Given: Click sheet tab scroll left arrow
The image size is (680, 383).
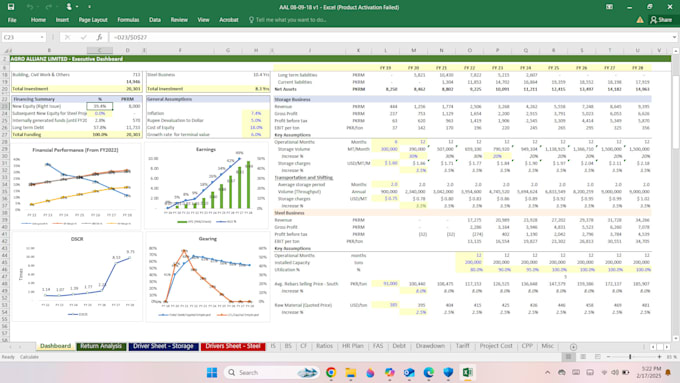Looking at the screenshot, I should point(10,347).
